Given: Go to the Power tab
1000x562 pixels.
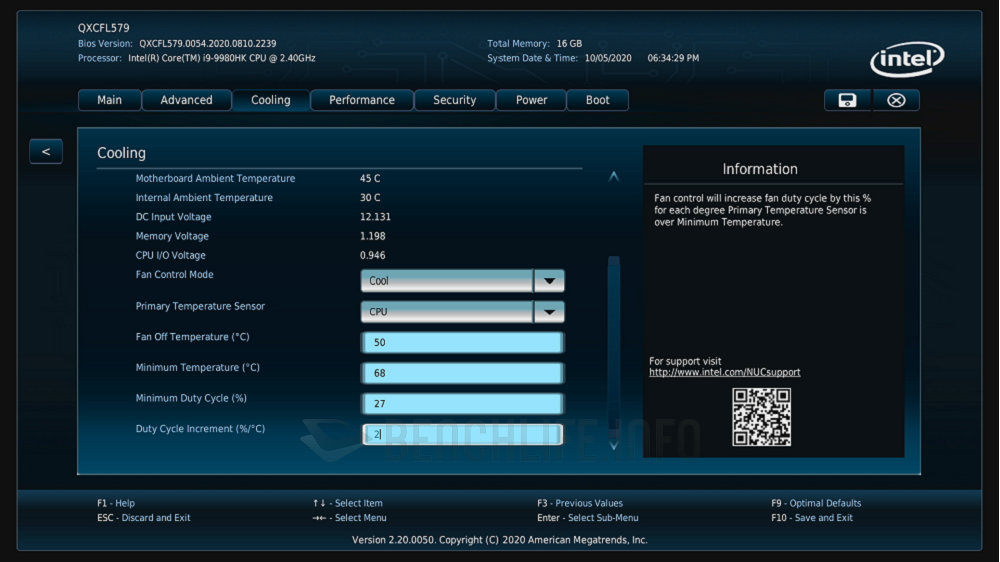Looking at the screenshot, I should click(x=531, y=100).
